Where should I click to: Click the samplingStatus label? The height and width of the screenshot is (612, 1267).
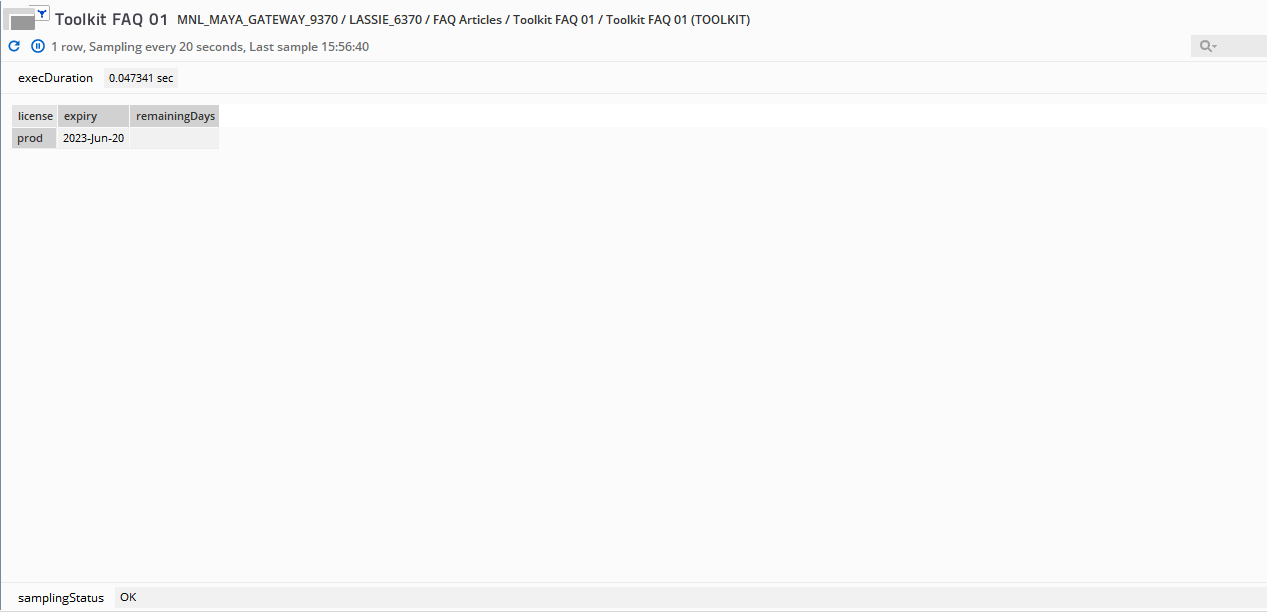tap(61, 598)
